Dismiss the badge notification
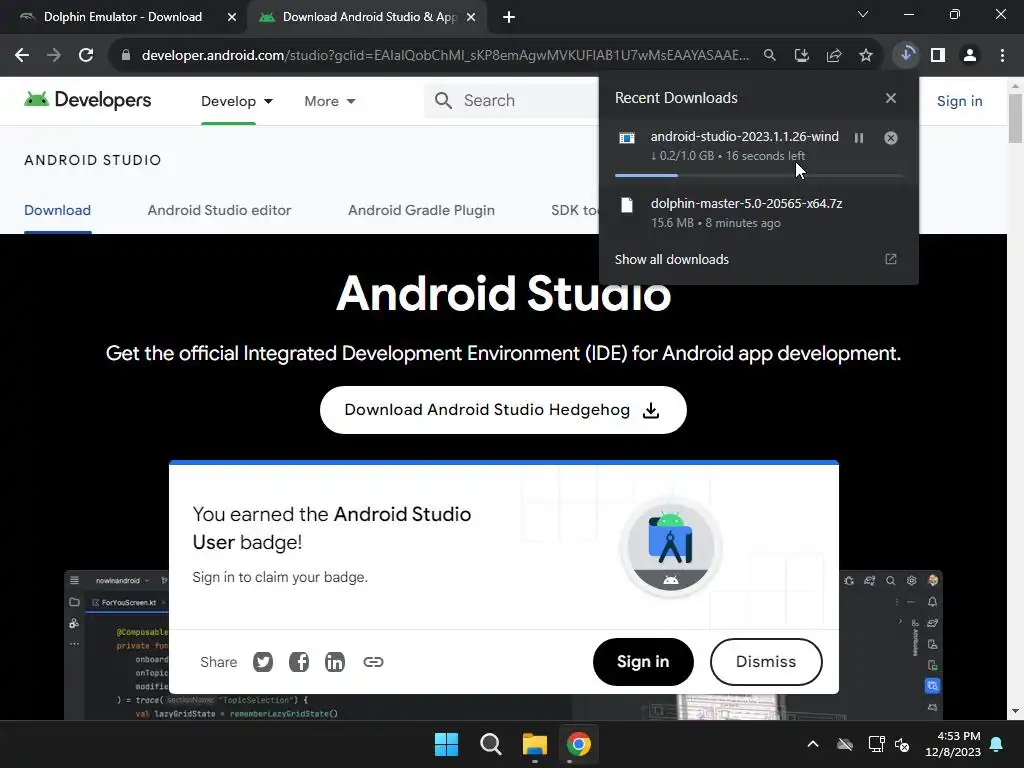The image size is (1024, 768). [x=766, y=662]
